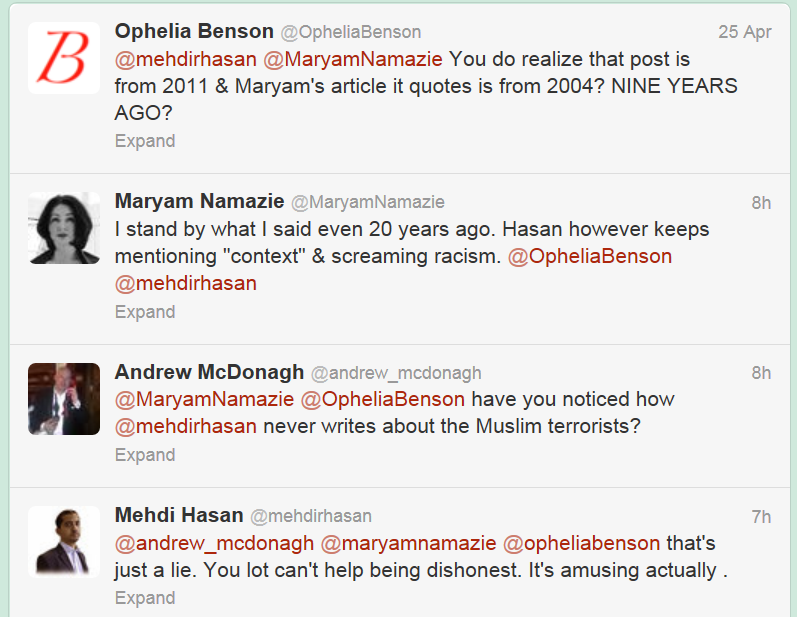797x617 pixels.
Task: Expand Ophelia Benson's tweet
Action: (x=145, y=141)
